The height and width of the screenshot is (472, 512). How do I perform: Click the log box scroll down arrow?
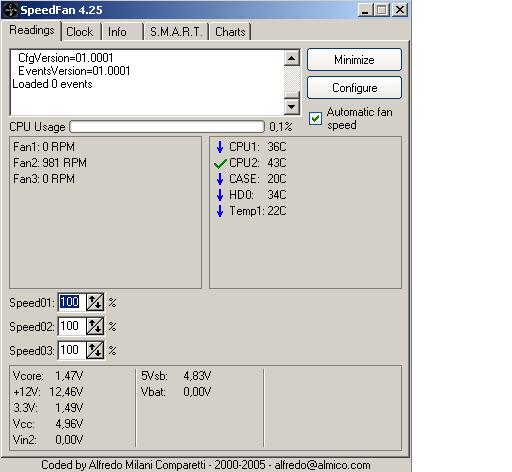(292, 107)
